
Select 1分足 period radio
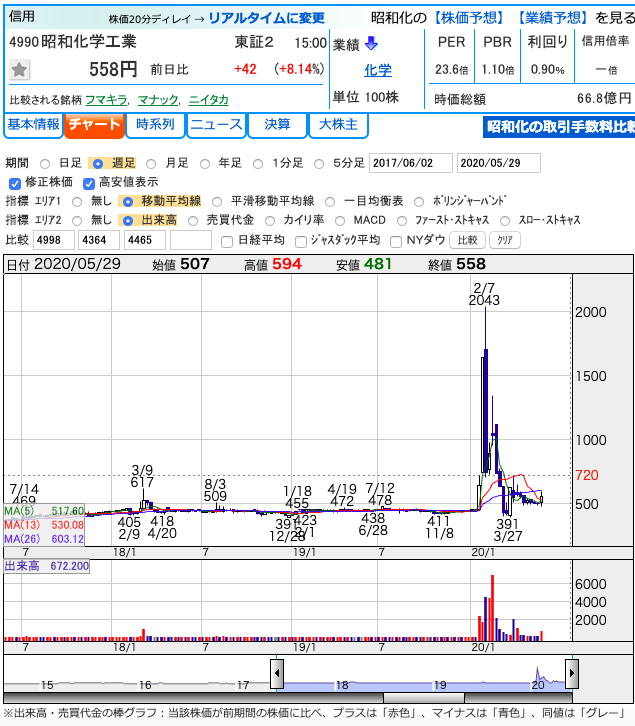tap(258, 164)
